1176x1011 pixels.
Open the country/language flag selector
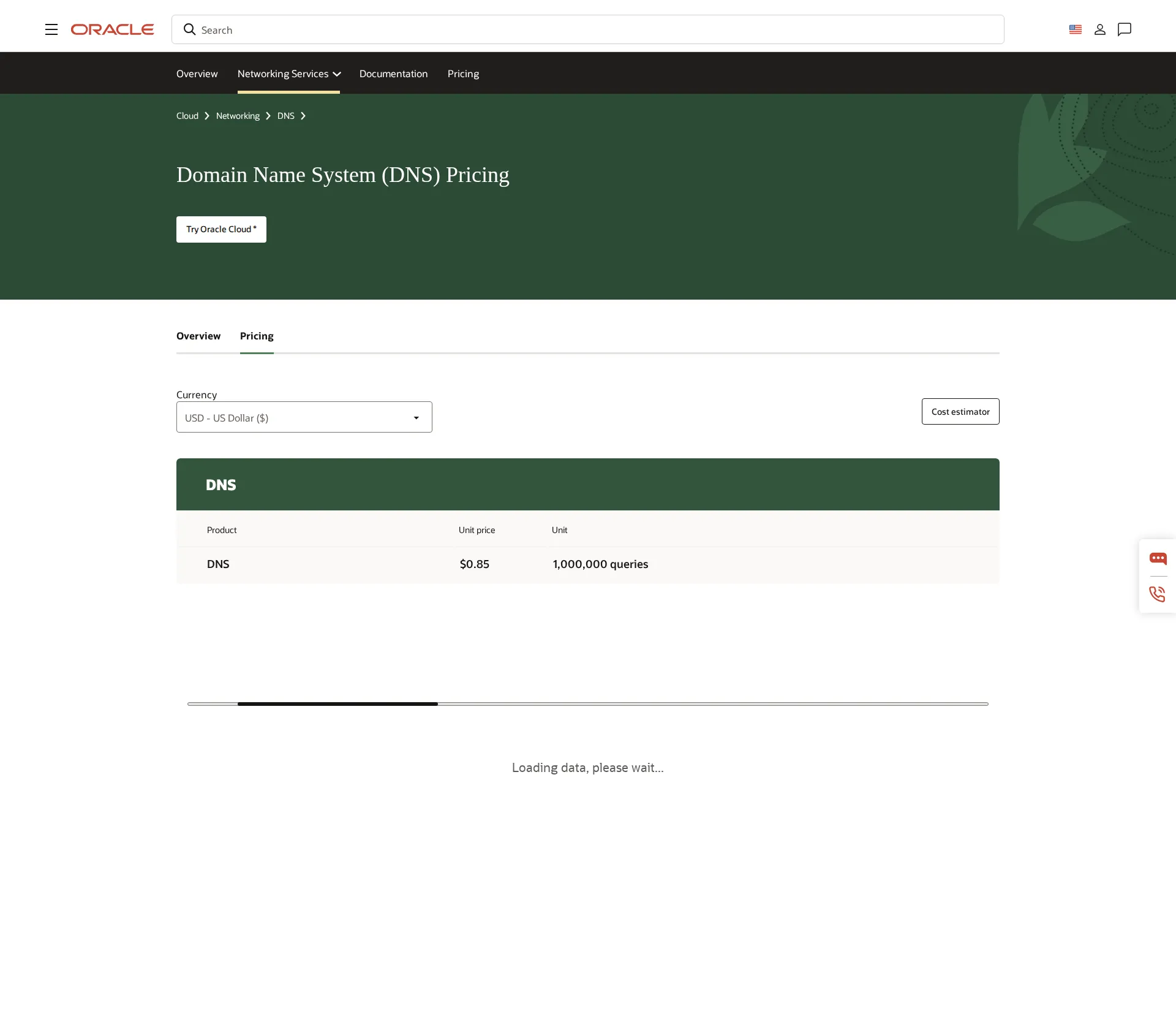click(x=1076, y=29)
